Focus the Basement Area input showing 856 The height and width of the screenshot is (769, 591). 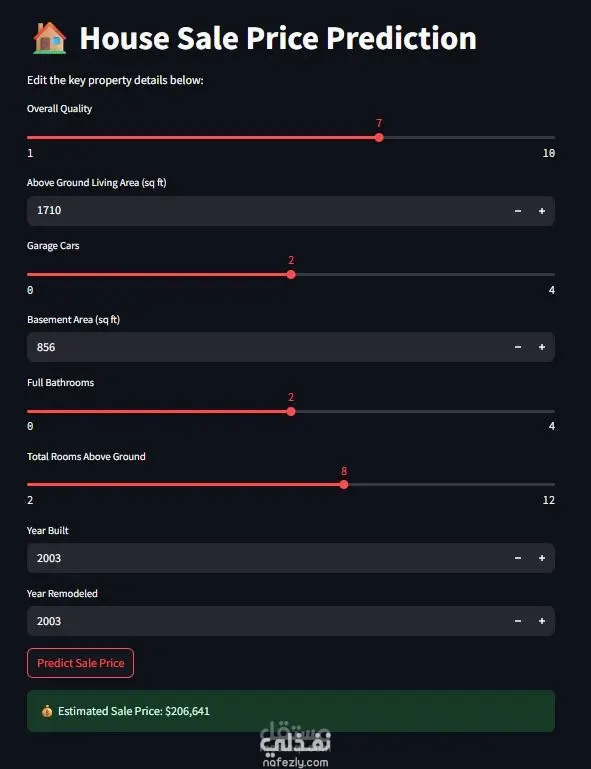click(x=267, y=347)
